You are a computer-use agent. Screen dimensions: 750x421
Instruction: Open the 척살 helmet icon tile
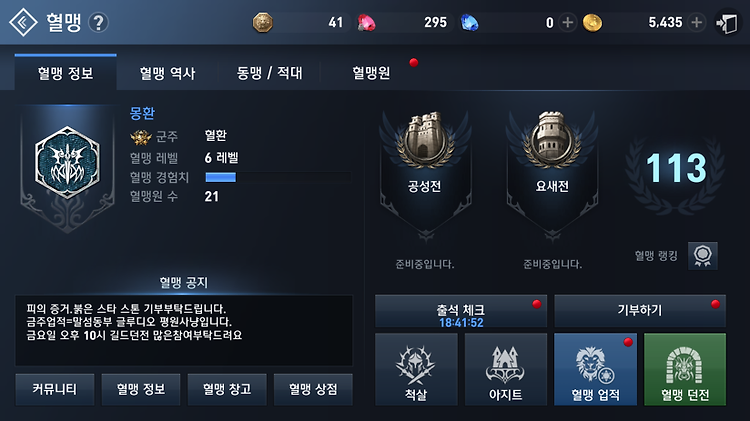(416, 369)
